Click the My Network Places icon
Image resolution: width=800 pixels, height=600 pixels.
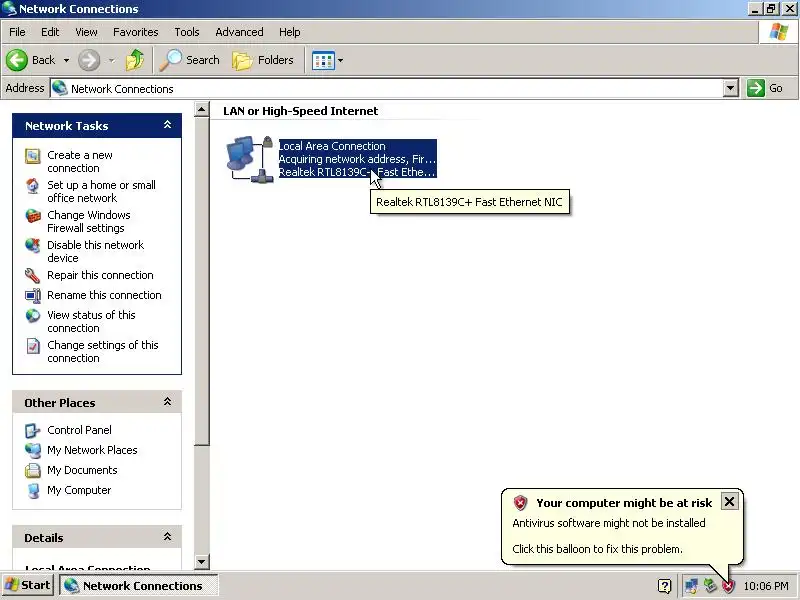click(x=33, y=451)
